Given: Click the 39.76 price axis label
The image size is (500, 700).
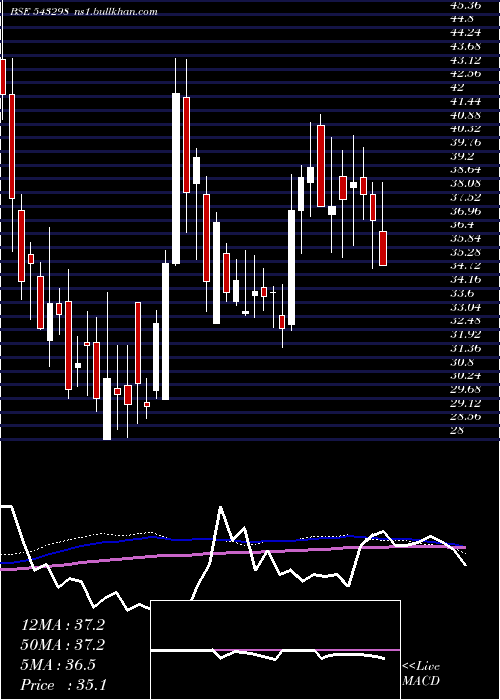Looking at the screenshot, I should pyautogui.click(x=465, y=142).
